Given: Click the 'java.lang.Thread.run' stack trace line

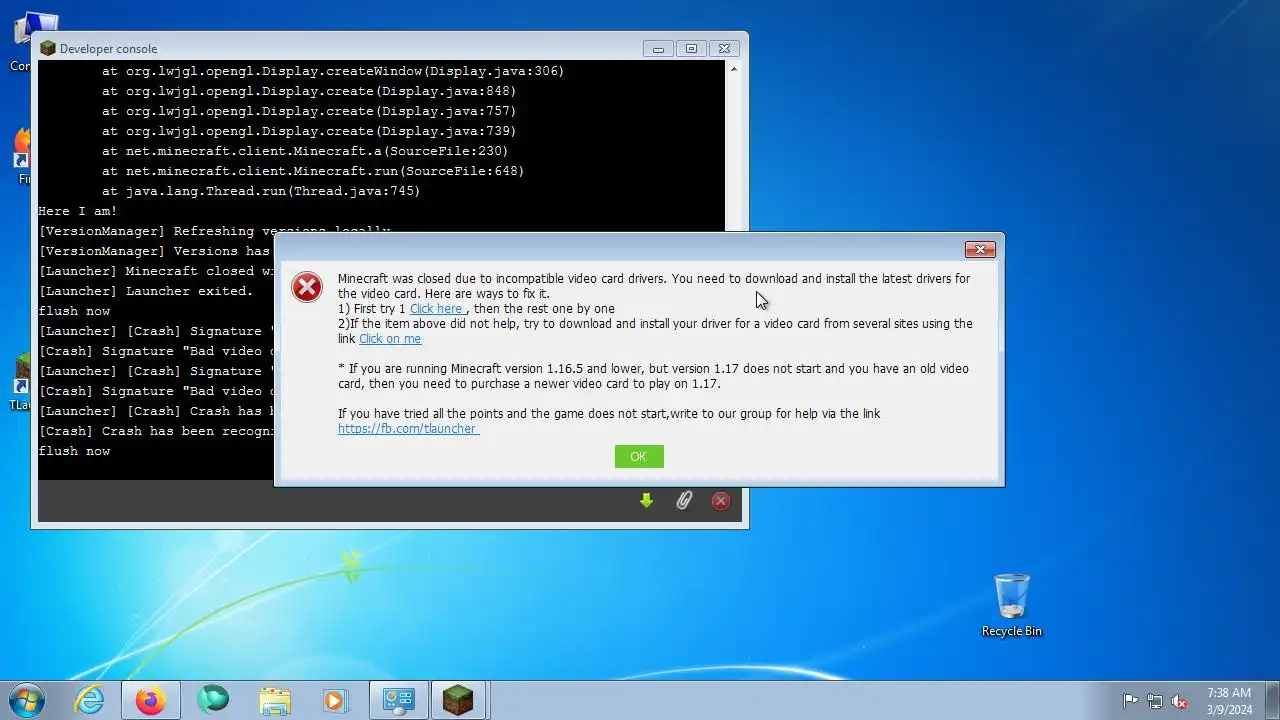Looking at the screenshot, I should click(261, 191).
